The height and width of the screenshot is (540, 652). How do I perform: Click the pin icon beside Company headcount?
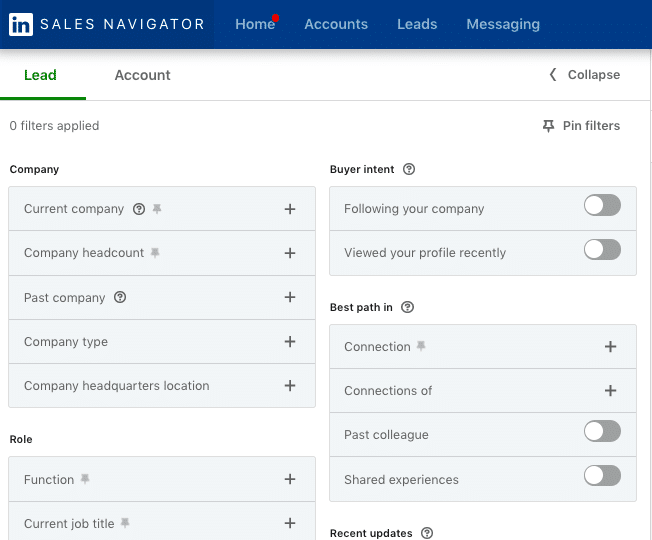[155, 253]
